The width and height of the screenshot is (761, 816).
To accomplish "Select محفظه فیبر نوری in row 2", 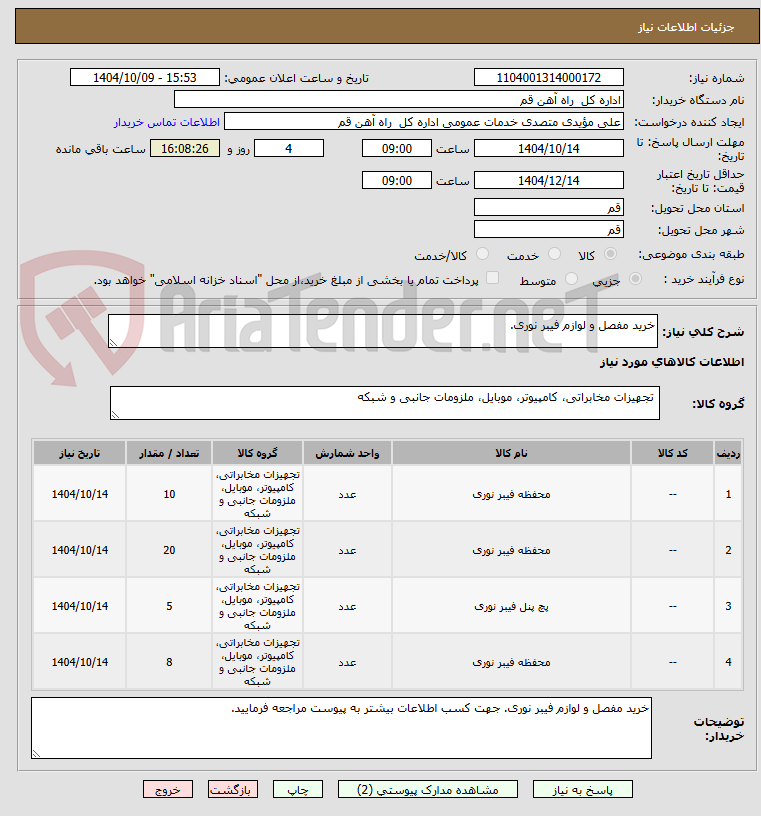I will pyautogui.click(x=511, y=550).
